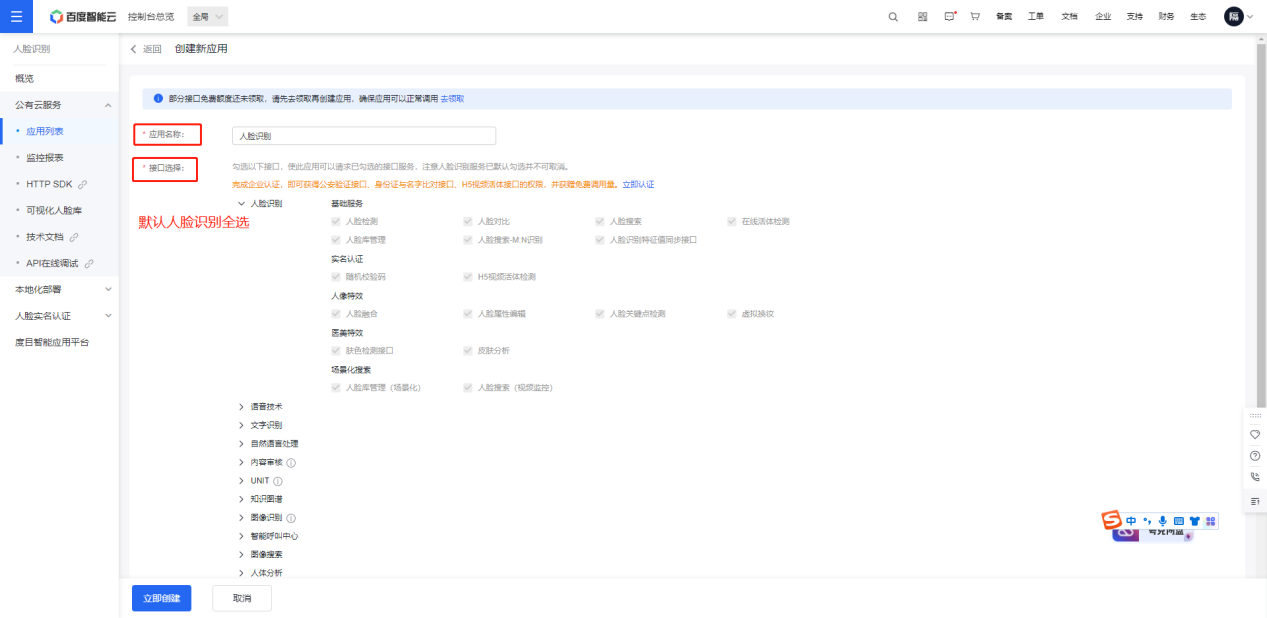Expand the 文字识别 group

point(241,425)
